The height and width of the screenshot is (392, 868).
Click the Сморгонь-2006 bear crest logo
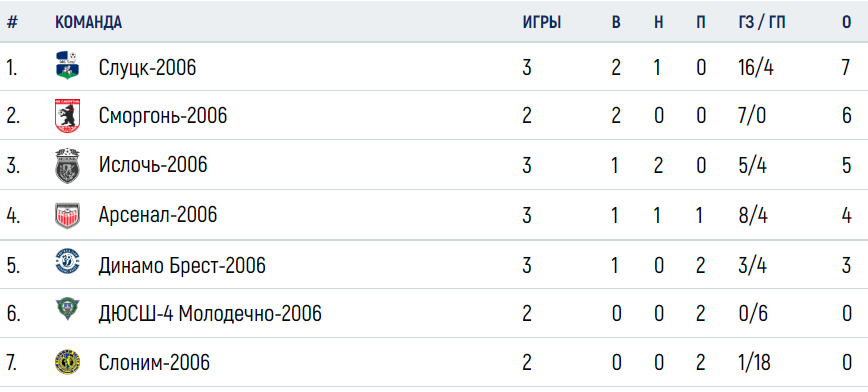[67, 116]
